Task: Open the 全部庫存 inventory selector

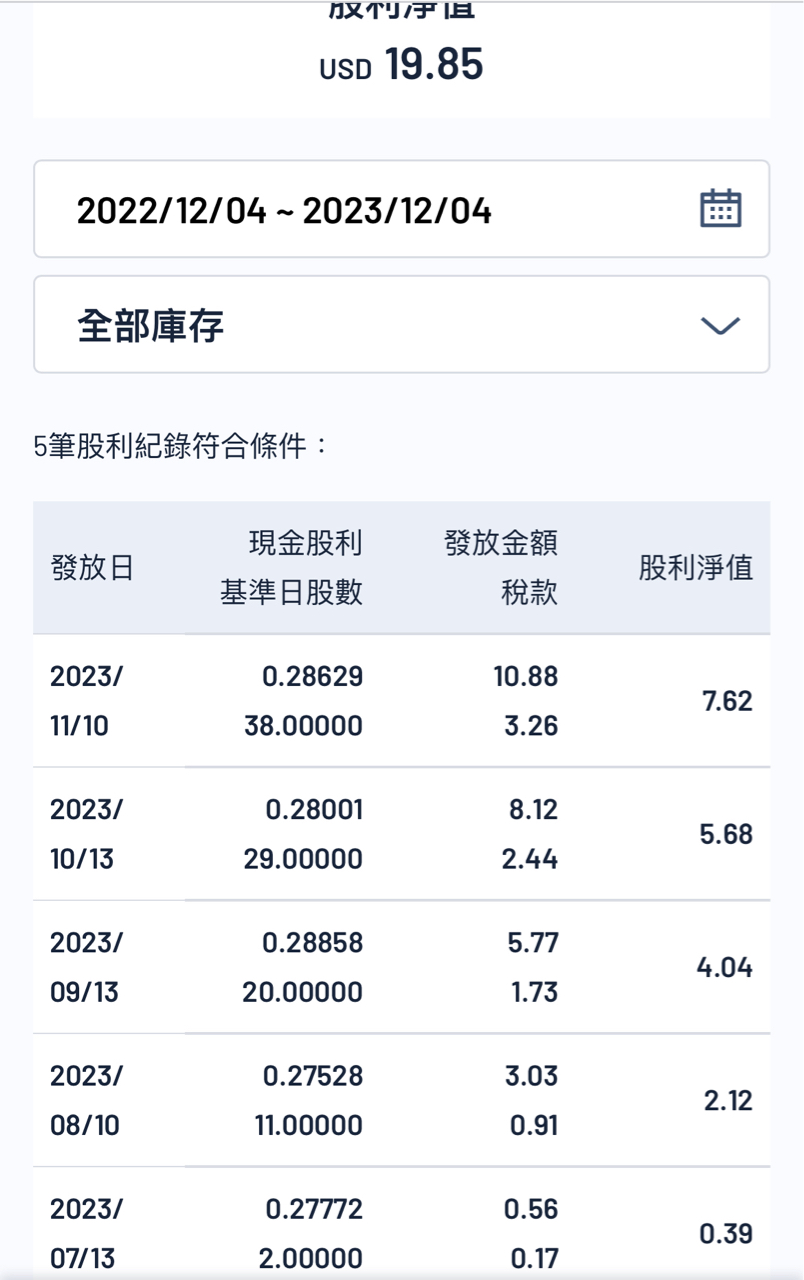Action: coord(150,326)
